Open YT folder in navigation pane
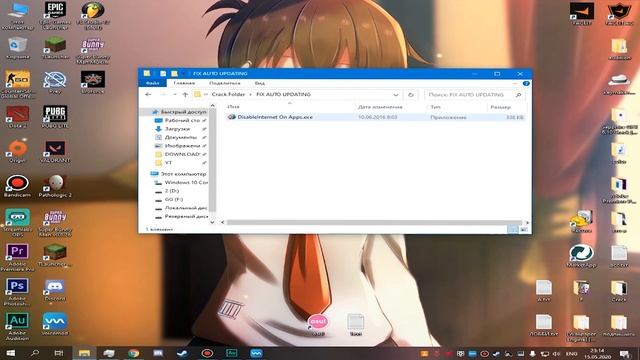Screen dimensions: 640x360 [168, 163]
